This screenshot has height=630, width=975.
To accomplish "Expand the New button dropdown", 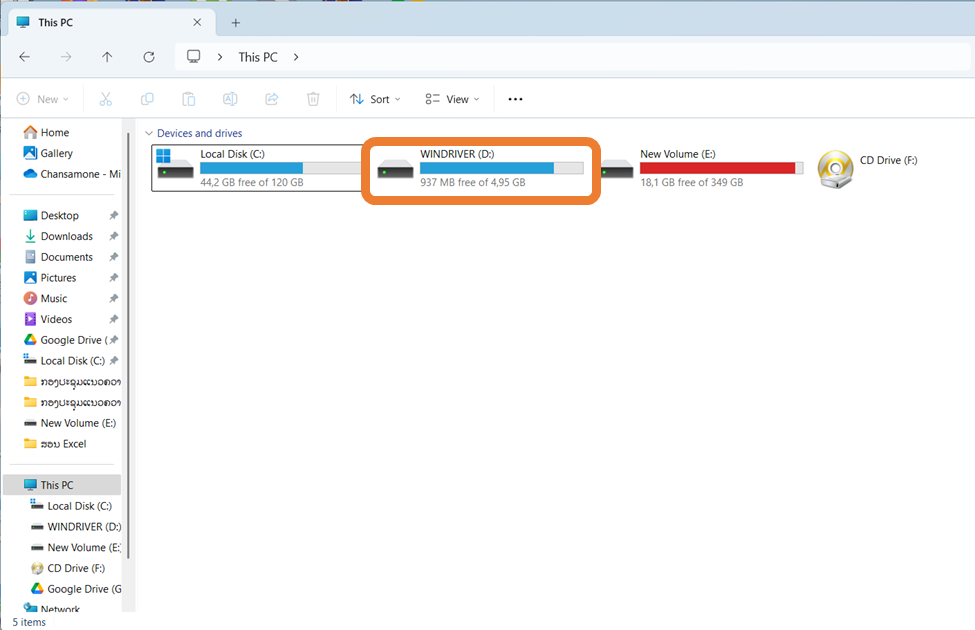I will click(43, 99).
